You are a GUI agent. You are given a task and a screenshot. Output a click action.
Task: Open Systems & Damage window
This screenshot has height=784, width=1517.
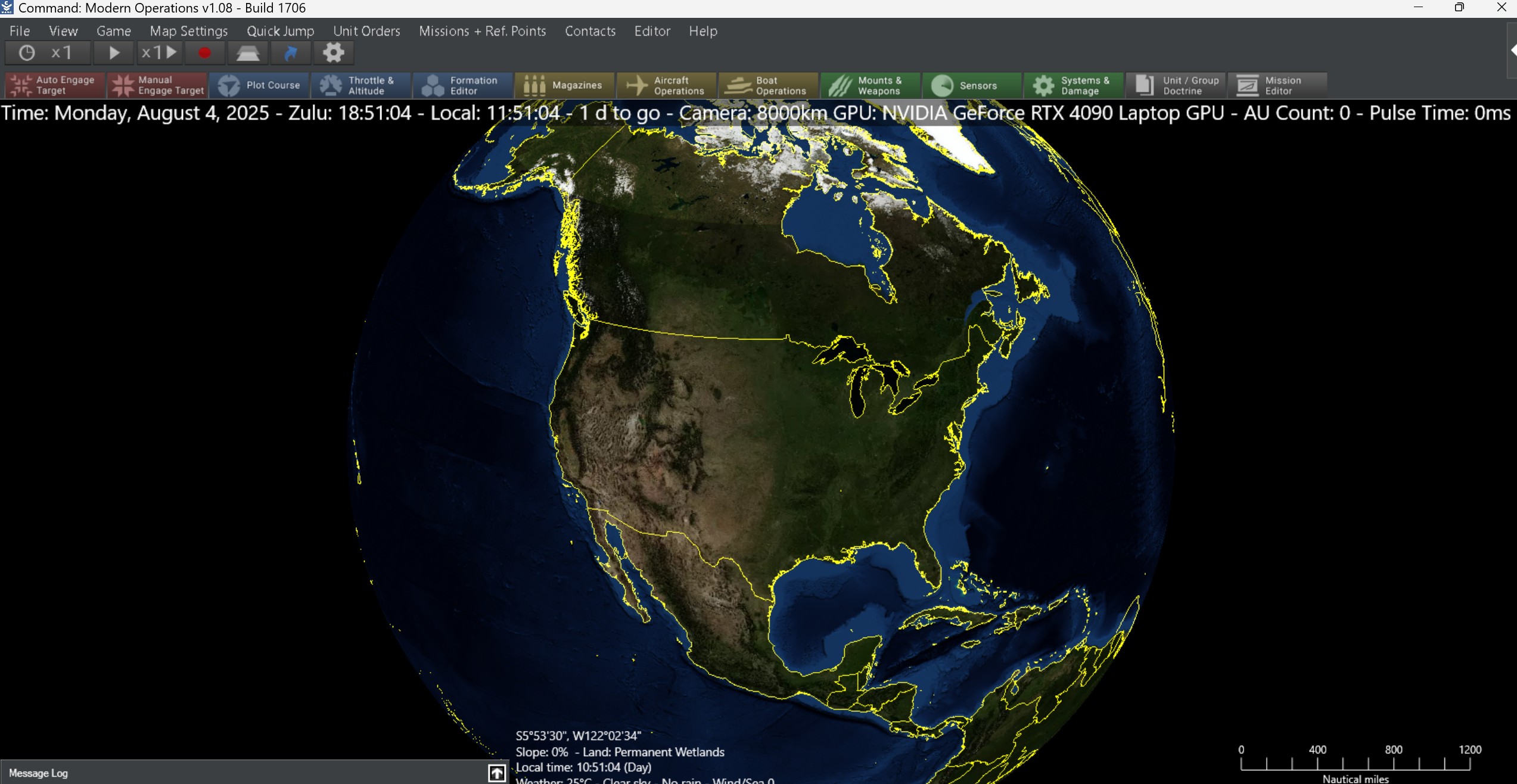[x=1074, y=85]
